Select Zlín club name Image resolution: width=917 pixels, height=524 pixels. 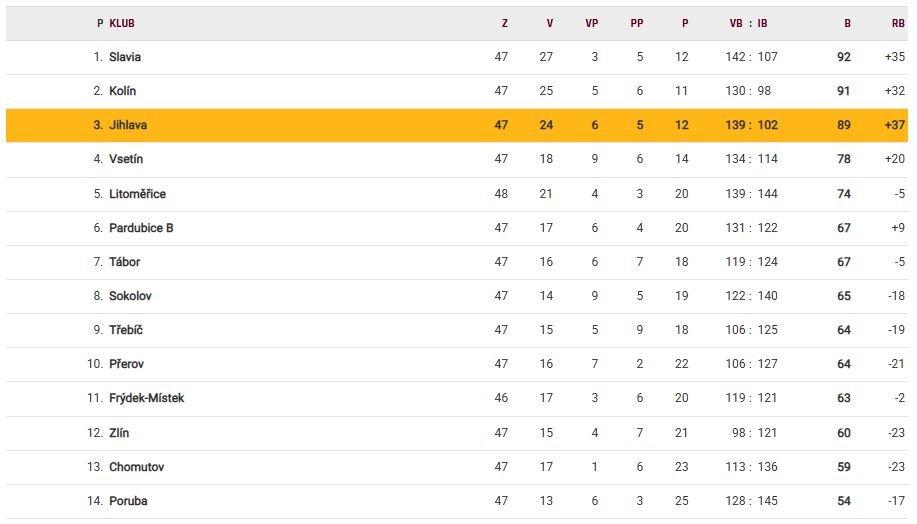pyautogui.click(x=119, y=433)
